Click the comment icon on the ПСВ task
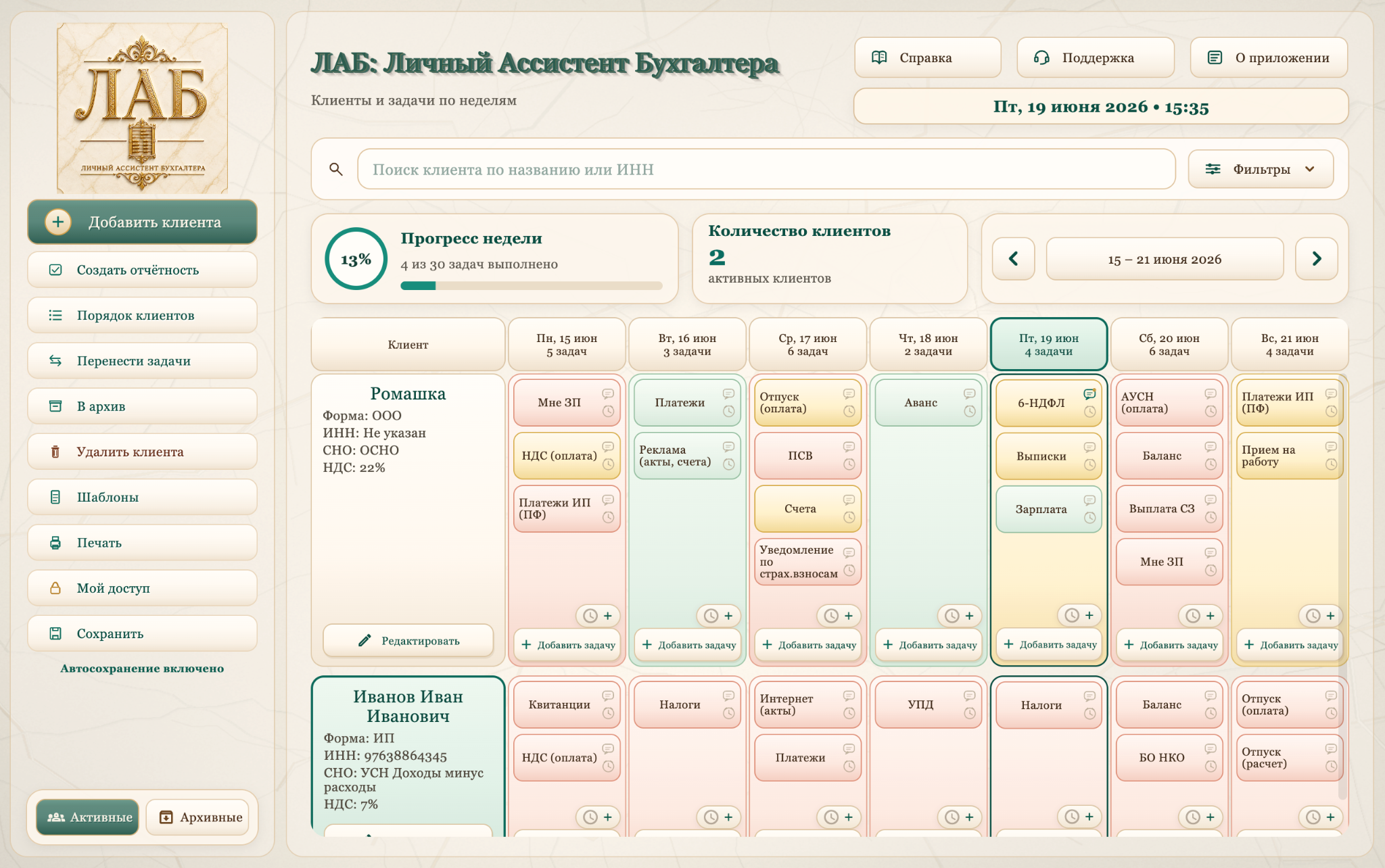 point(849,447)
